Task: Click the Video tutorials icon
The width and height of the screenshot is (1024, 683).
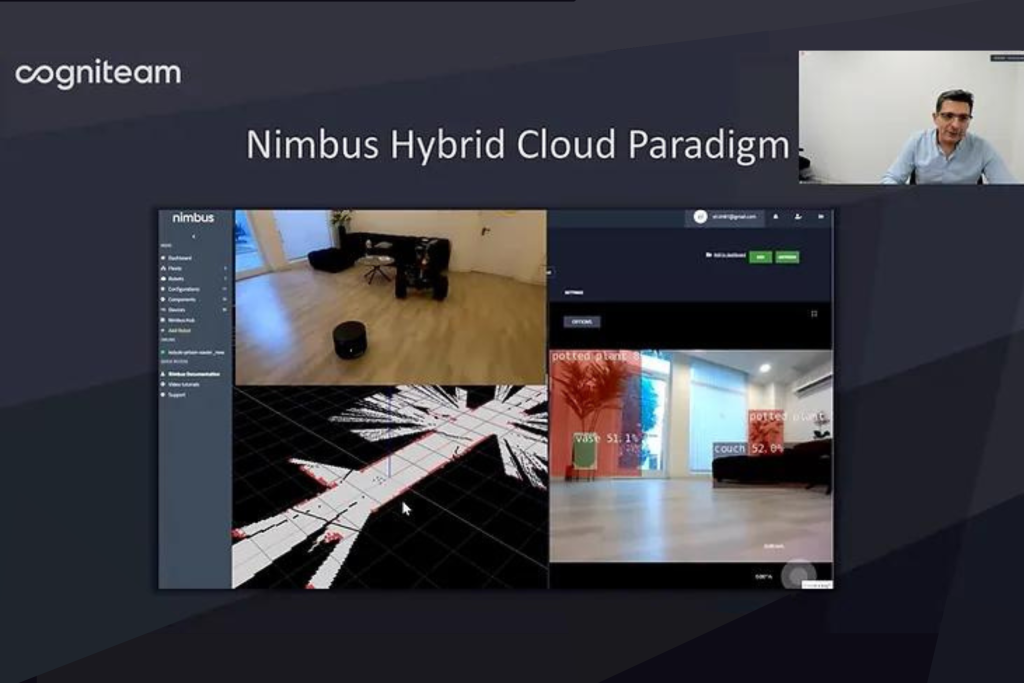Action: pos(163,385)
